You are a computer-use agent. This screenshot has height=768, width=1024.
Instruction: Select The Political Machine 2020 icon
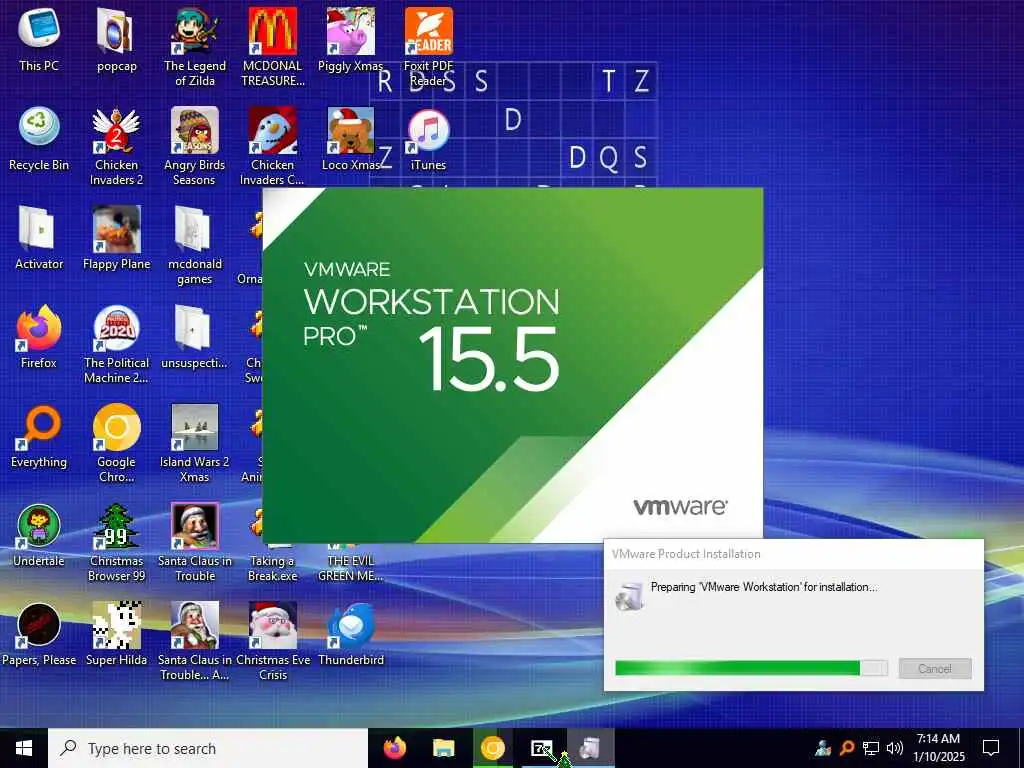tap(116, 344)
